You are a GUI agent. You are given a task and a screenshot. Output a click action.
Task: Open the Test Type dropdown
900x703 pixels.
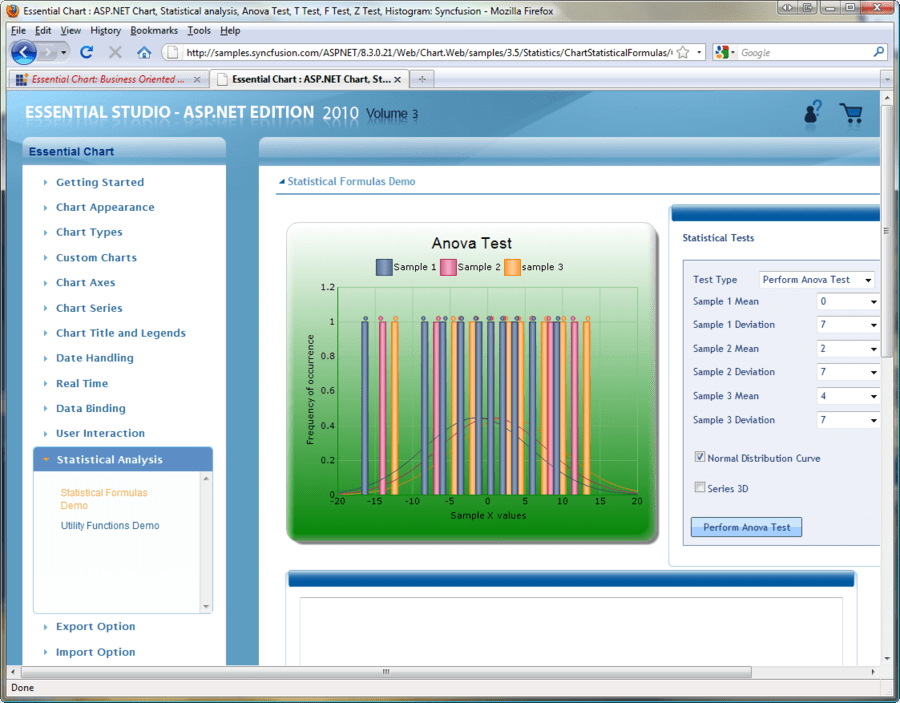pos(817,279)
